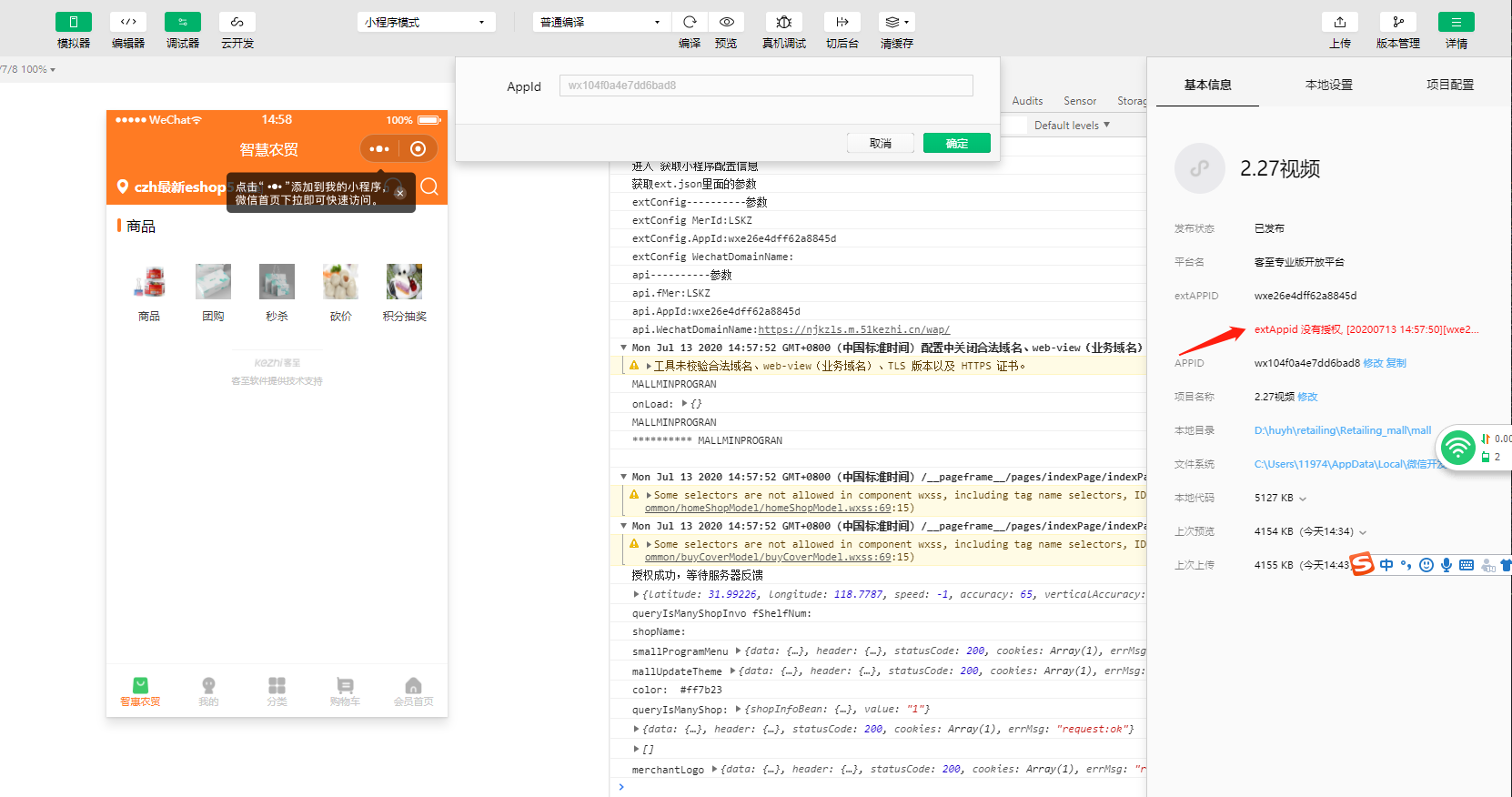Click 修改 next to project name 2.27视频
The width and height of the screenshot is (1512, 797).
1307,397
